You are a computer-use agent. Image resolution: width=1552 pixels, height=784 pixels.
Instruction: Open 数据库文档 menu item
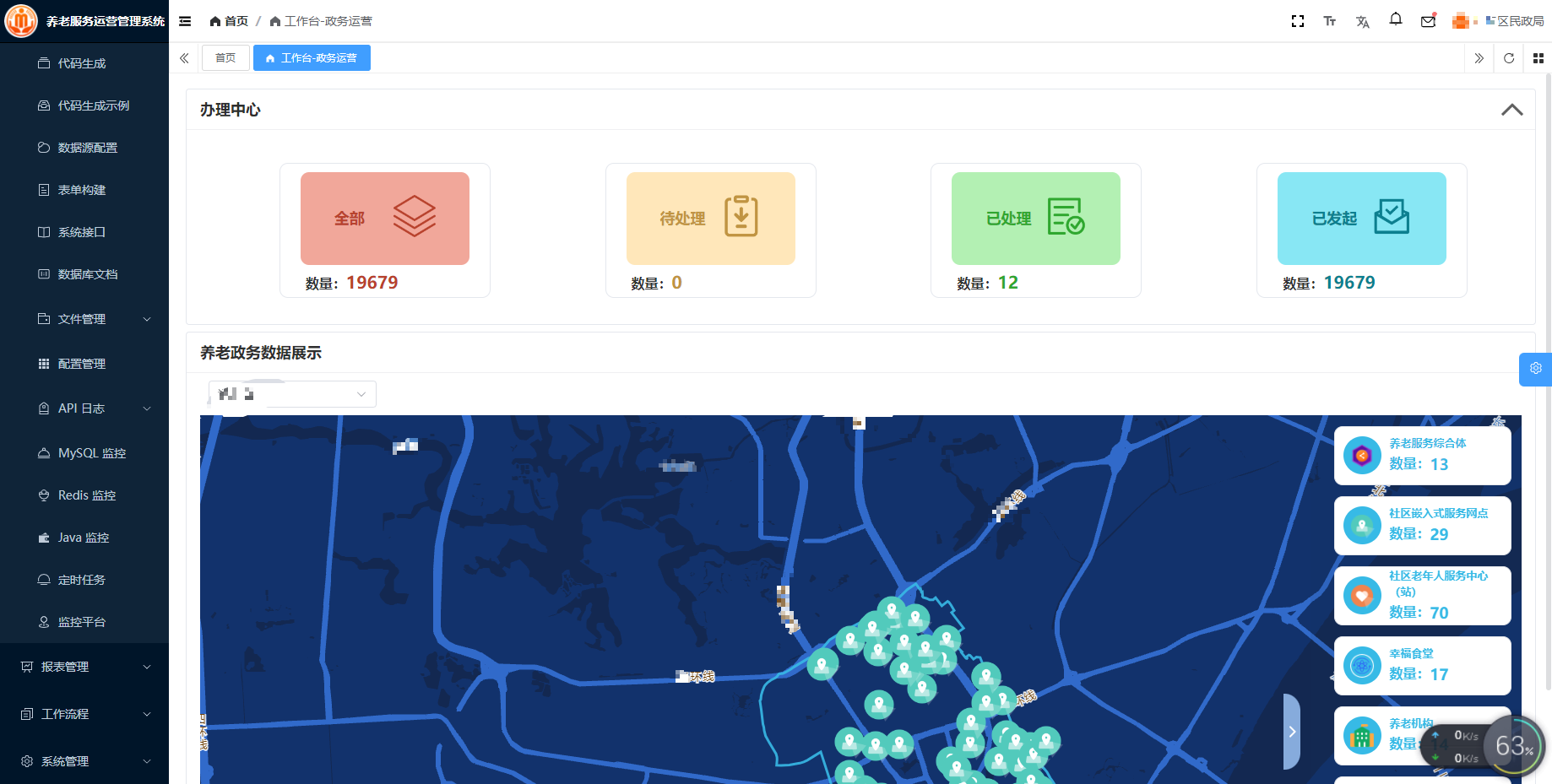point(84,274)
